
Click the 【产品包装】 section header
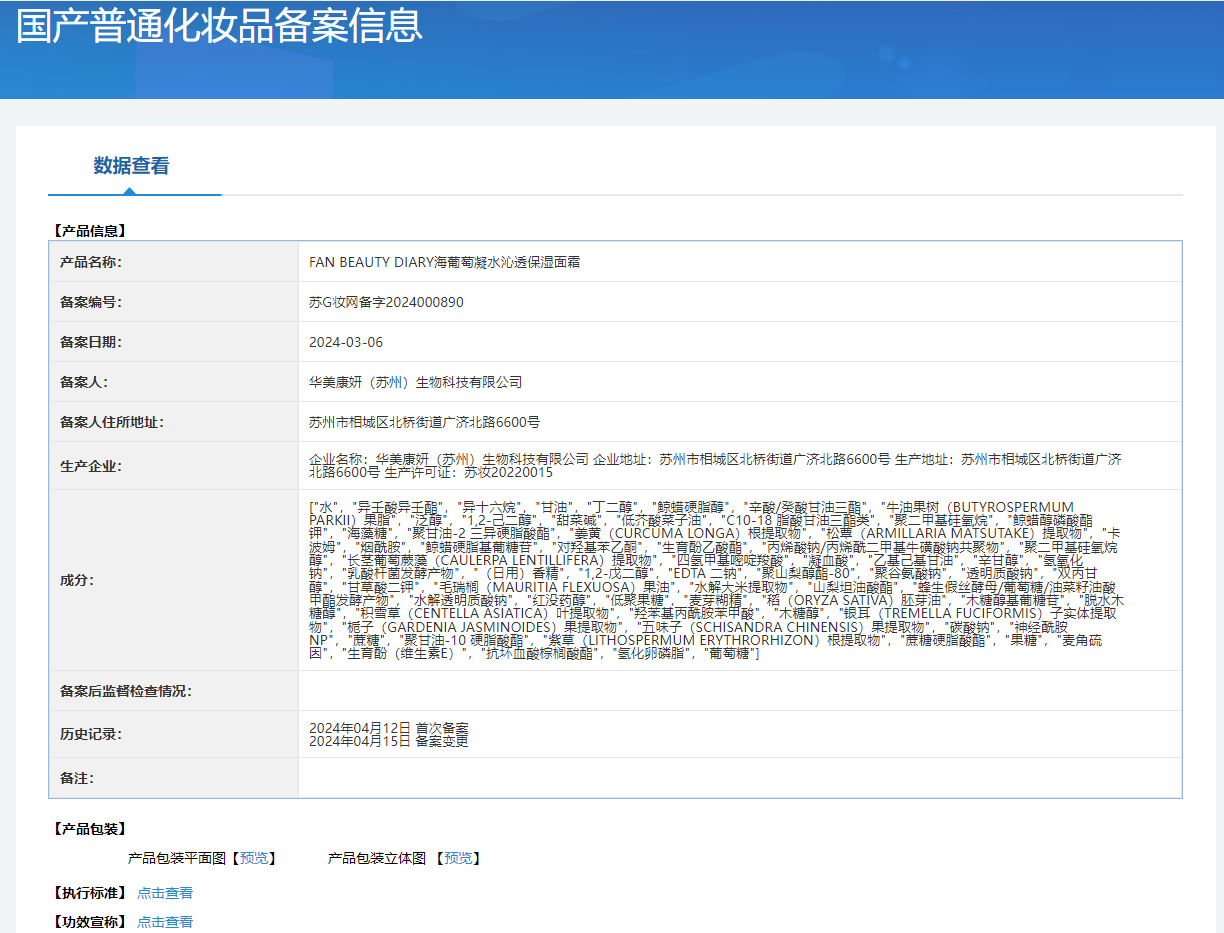90,829
